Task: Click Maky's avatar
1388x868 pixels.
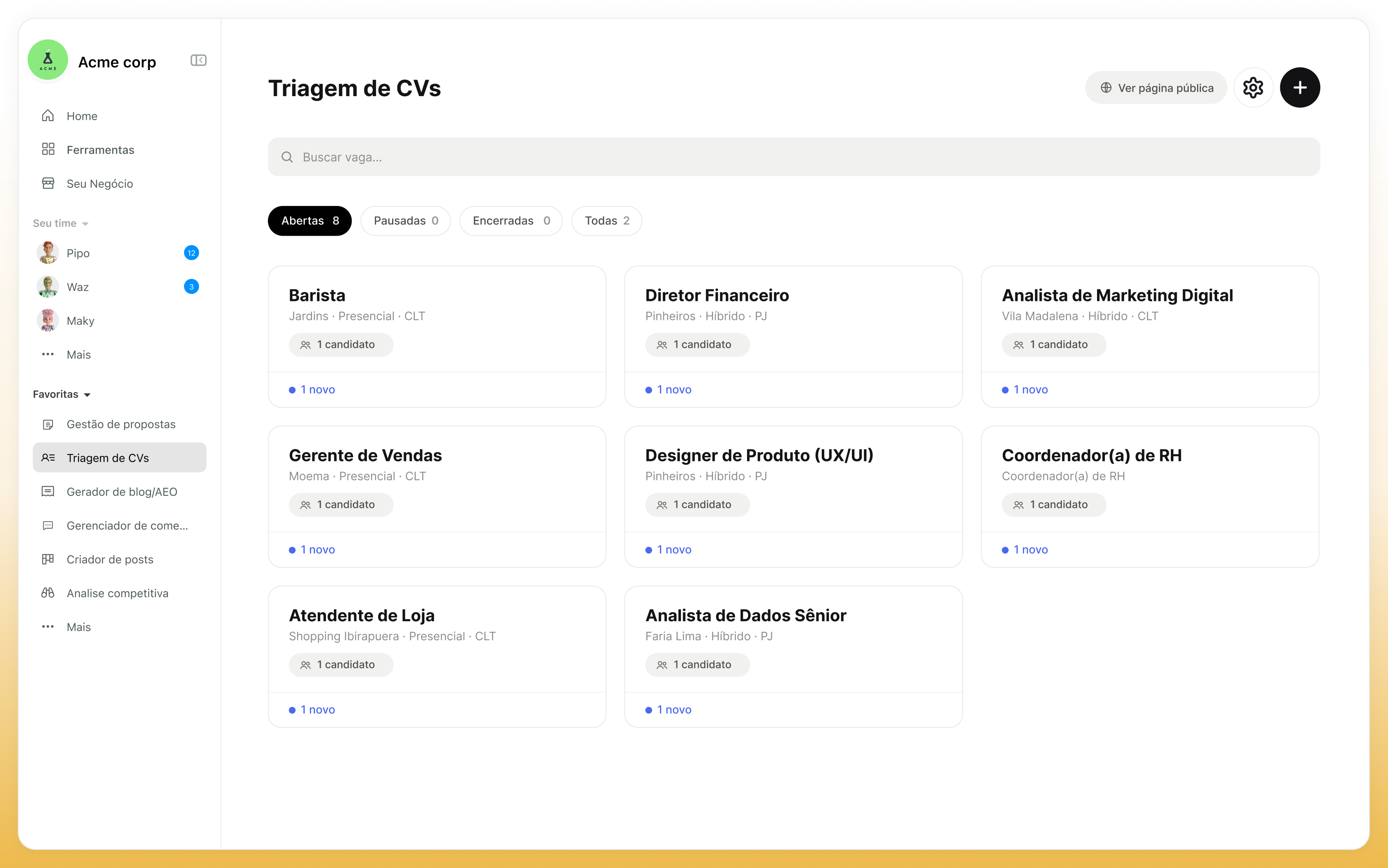Action: tap(48, 320)
